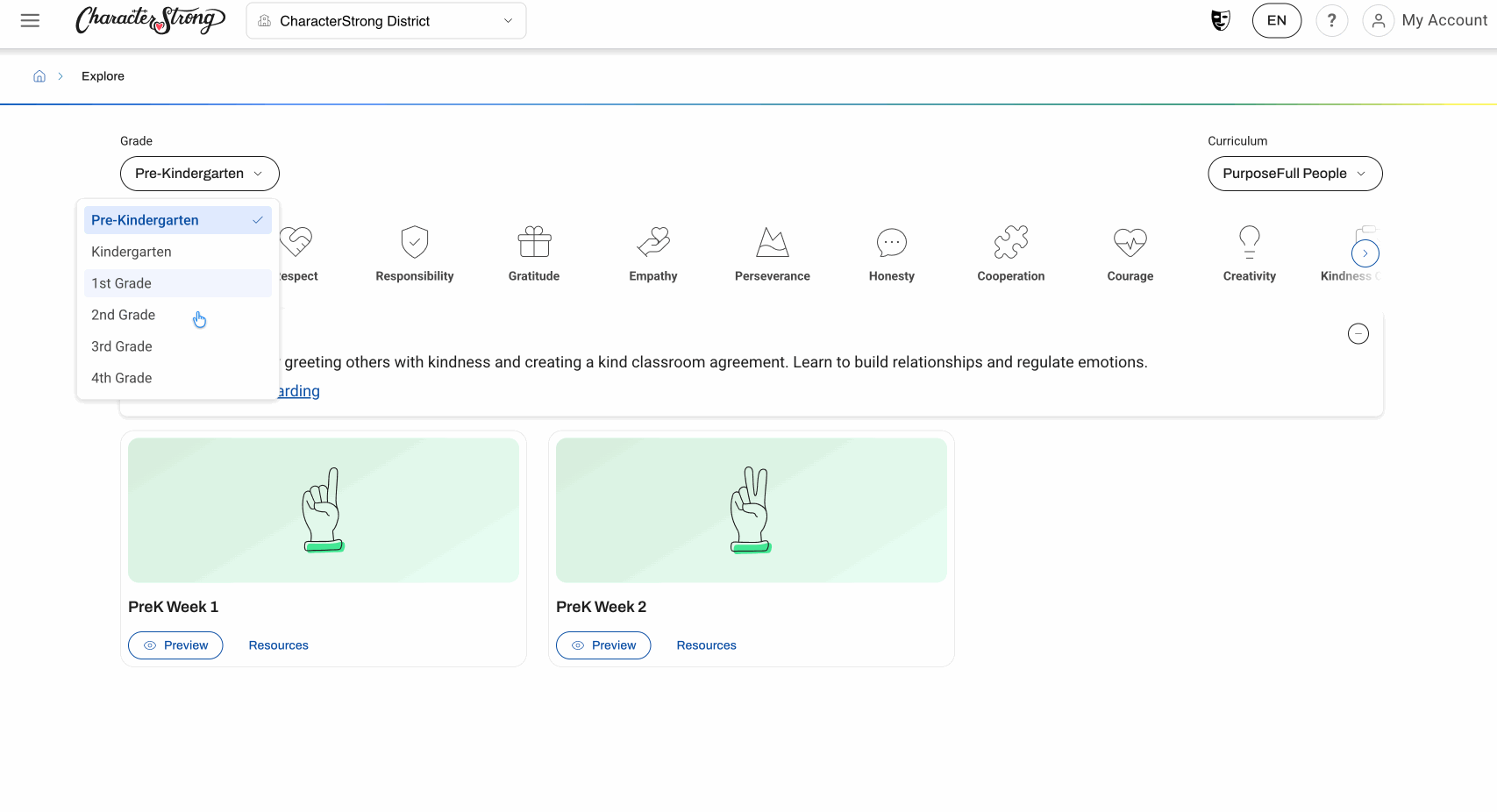This screenshot has height=812, width=1497.
Task: Click the Perseverance trait label
Action: 773,276
